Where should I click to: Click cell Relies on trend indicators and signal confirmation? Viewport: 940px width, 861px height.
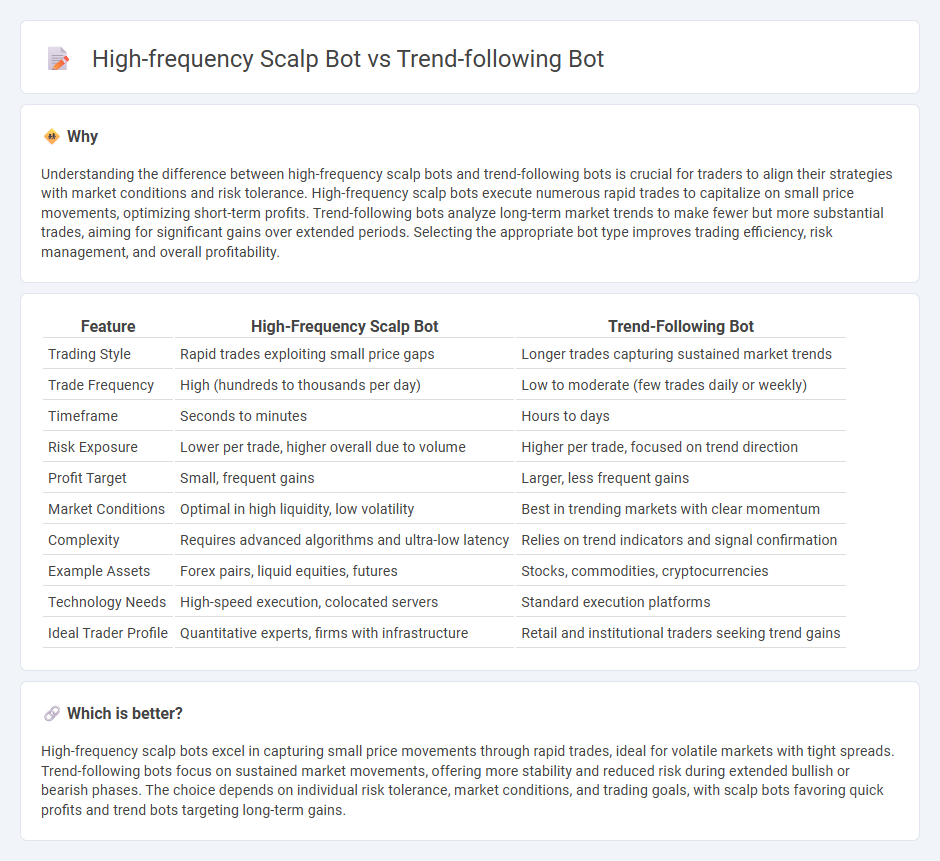pos(679,540)
